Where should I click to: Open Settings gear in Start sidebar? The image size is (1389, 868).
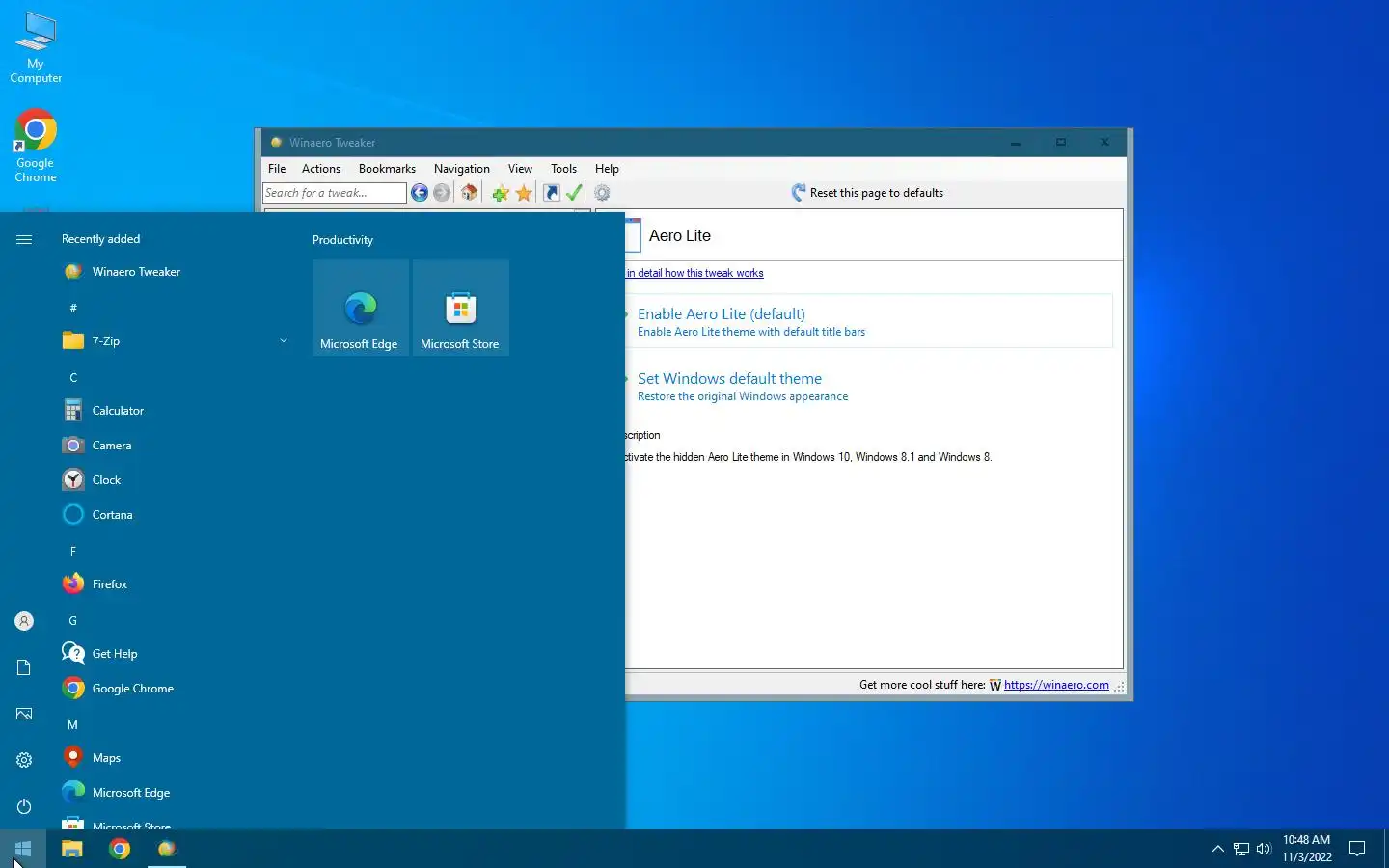tap(24, 760)
